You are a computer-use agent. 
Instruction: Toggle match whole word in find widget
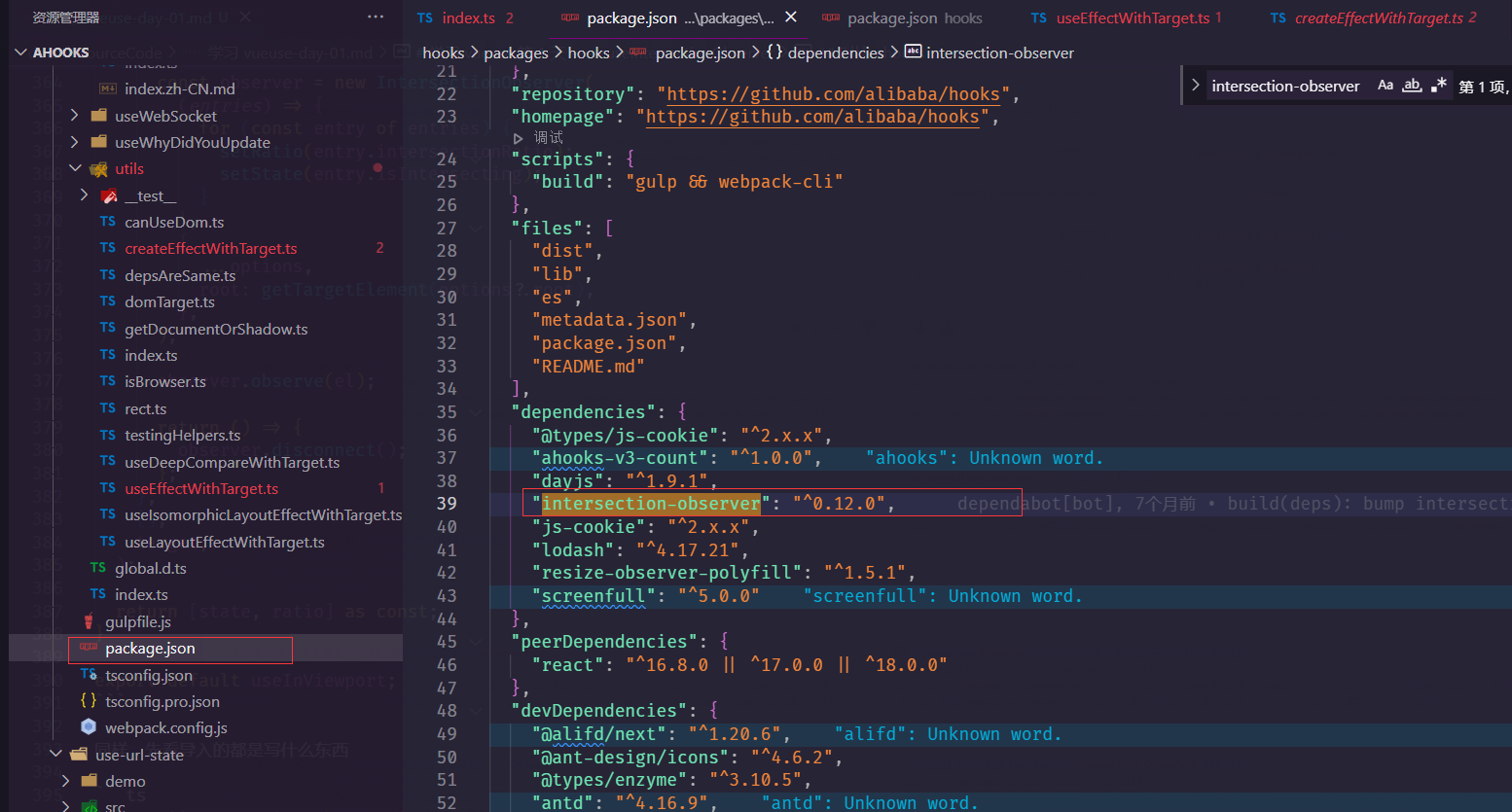pos(1412,86)
